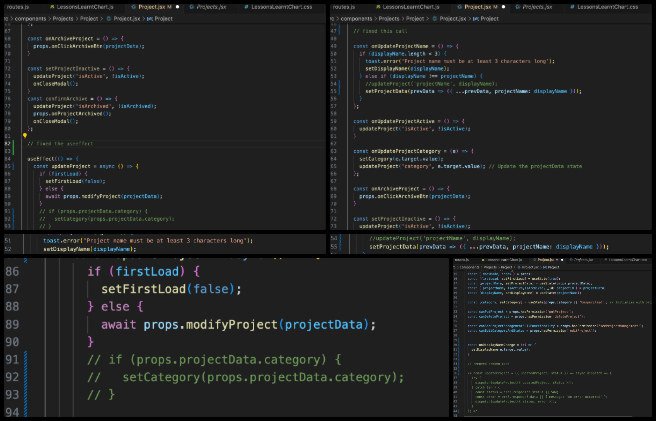656x421 pixels.
Task: Click 'Projects' breadcrumb in the 'Fixed this call' editor
Action: pyautogui.click(x=389, y=19)
